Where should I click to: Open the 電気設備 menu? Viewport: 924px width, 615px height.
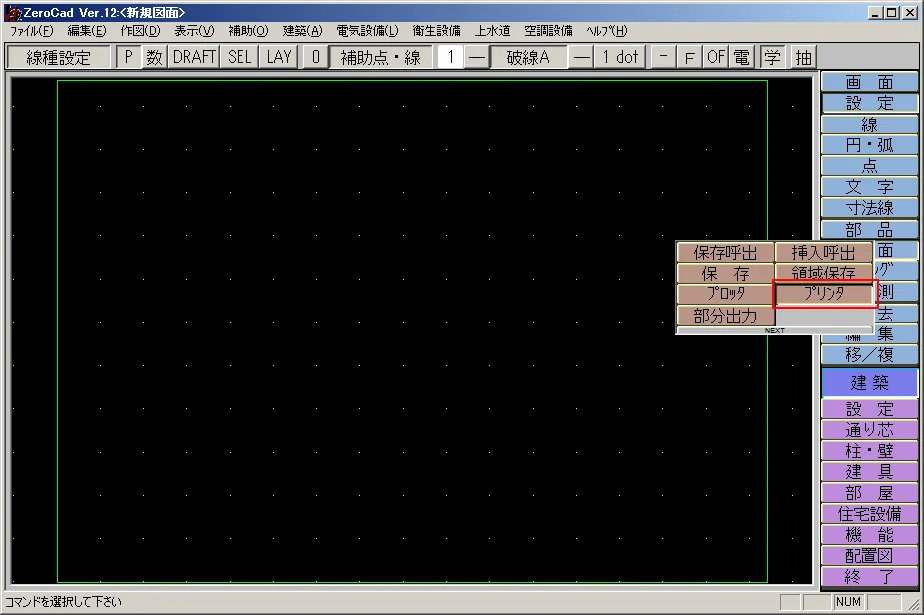(x=366, y=30)
